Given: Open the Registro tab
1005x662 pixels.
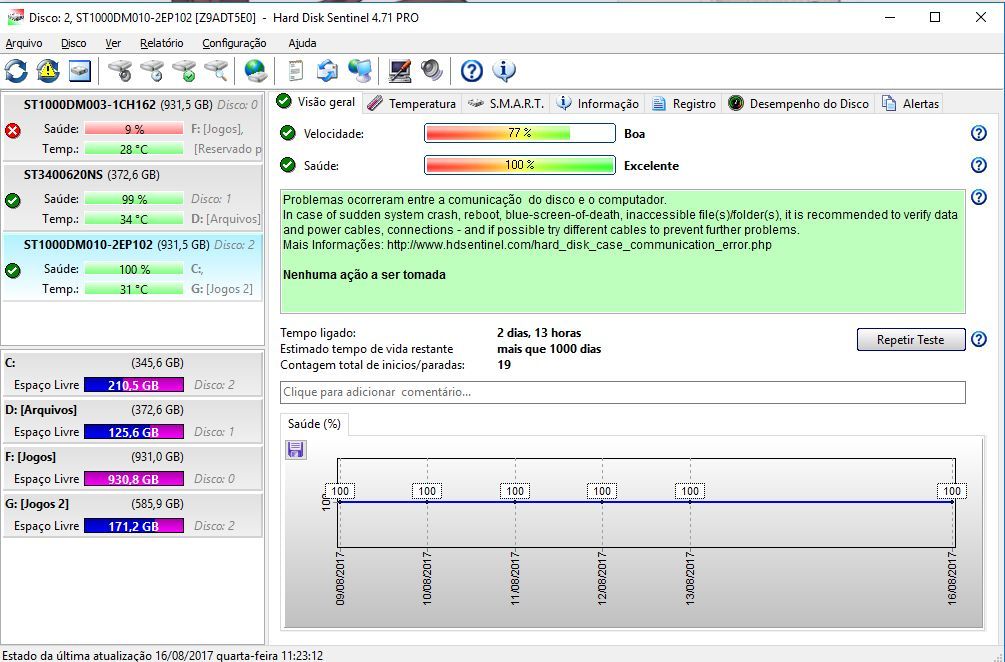Looking at the screenshot, I should click(x=684, y=104).
